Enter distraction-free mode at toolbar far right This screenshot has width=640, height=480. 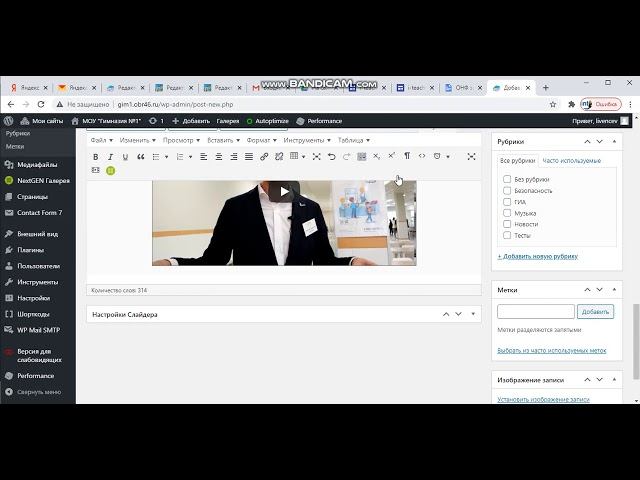click(x=471, y=157)
